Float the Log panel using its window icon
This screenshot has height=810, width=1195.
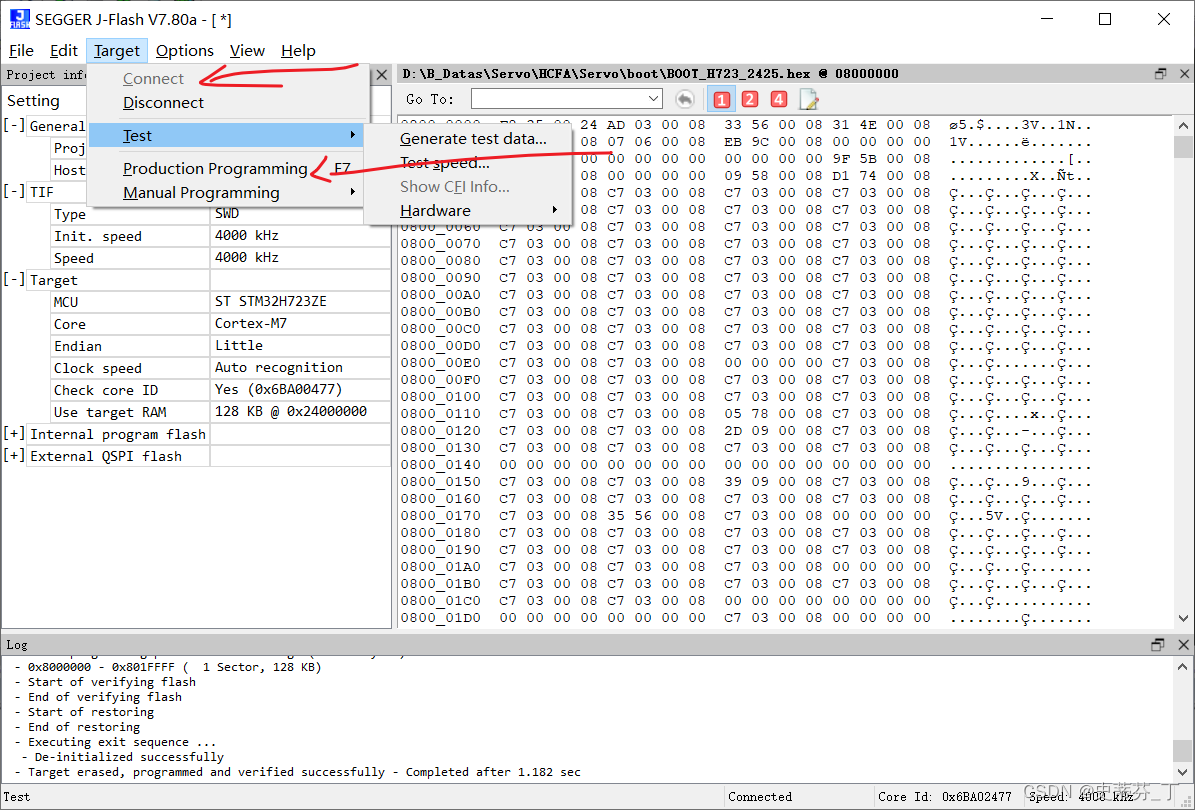1157,644
